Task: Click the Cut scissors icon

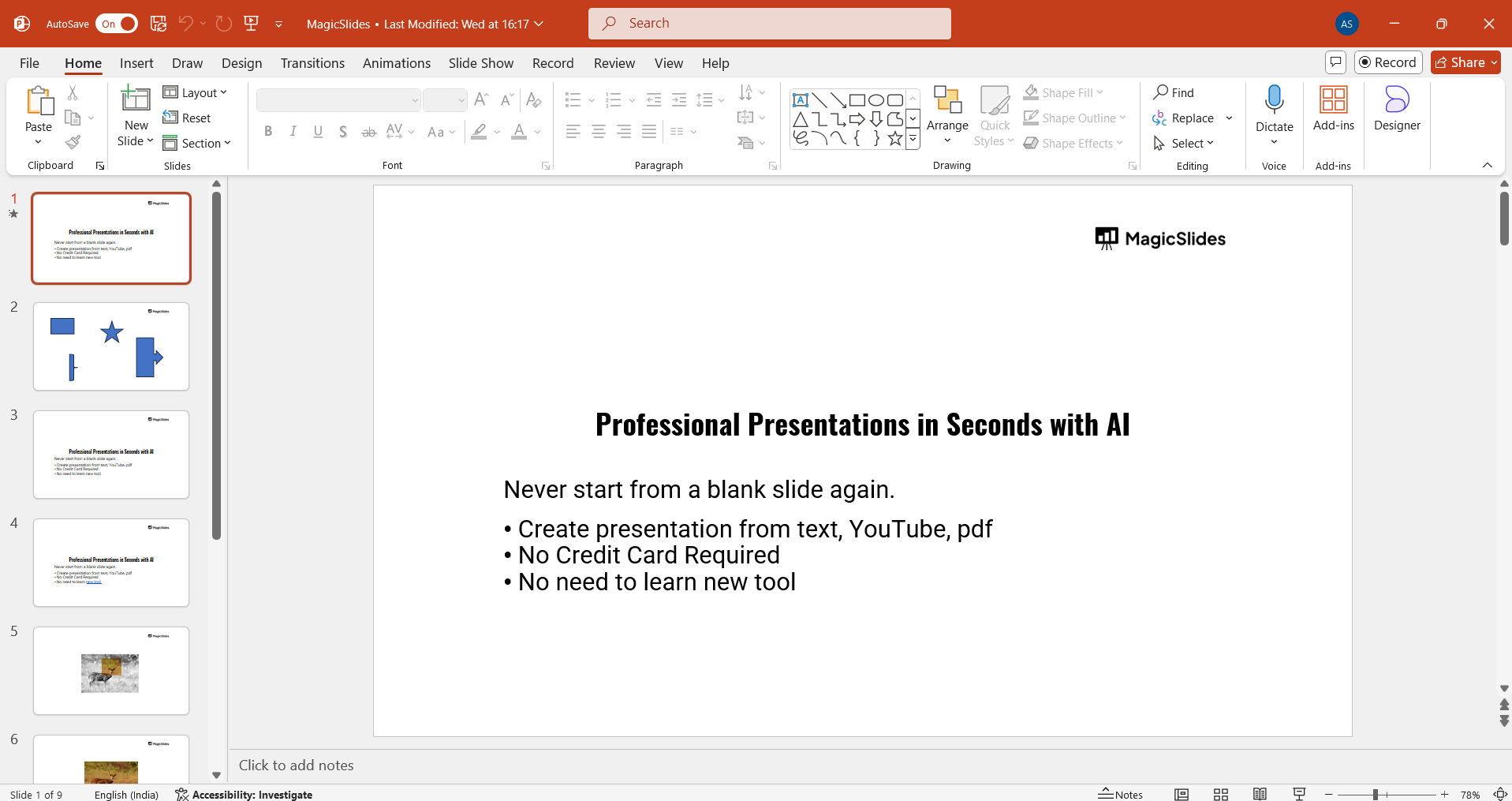Action: coord(73,93)
